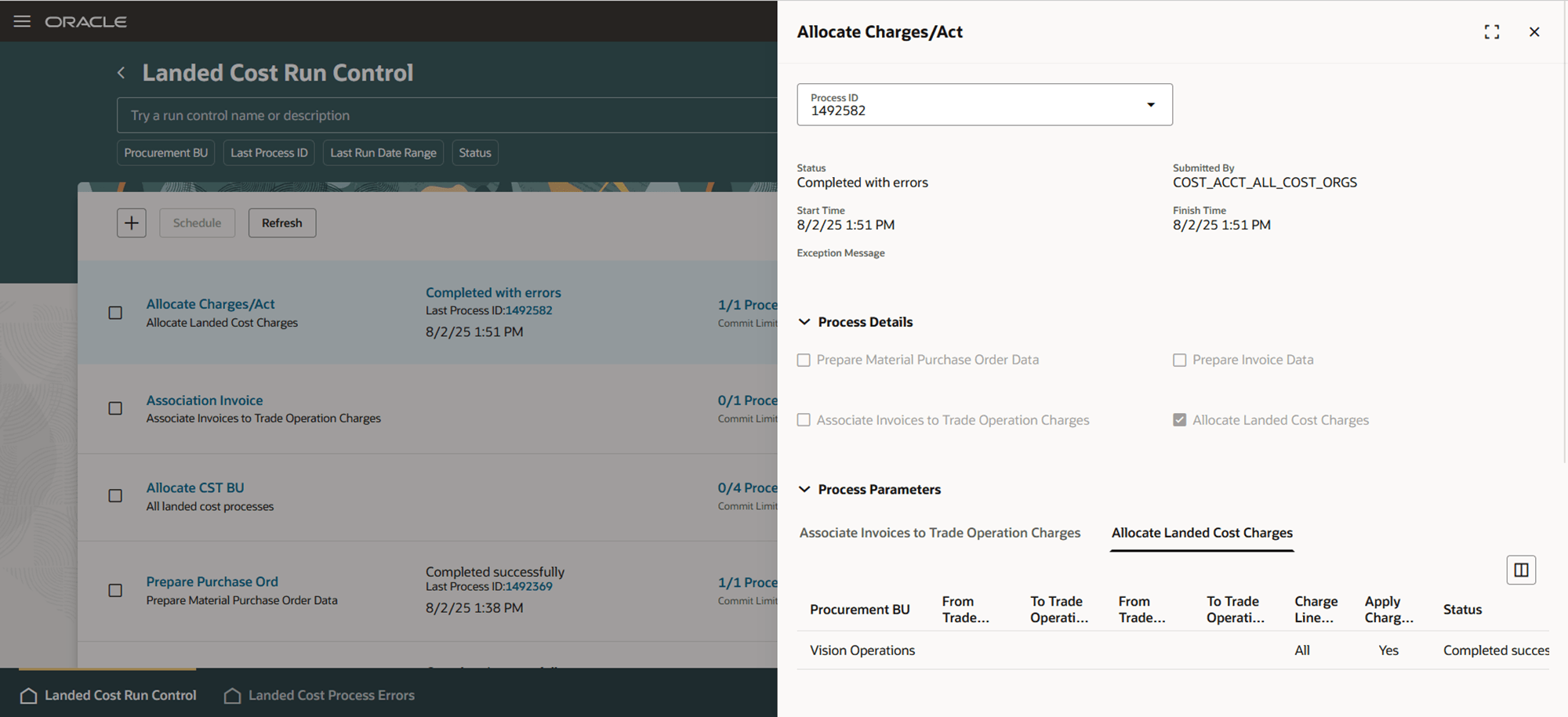1568x717 pixels.
Task: Open the Landed Cost Process Errors bottom tab
Action: point(319,695)
